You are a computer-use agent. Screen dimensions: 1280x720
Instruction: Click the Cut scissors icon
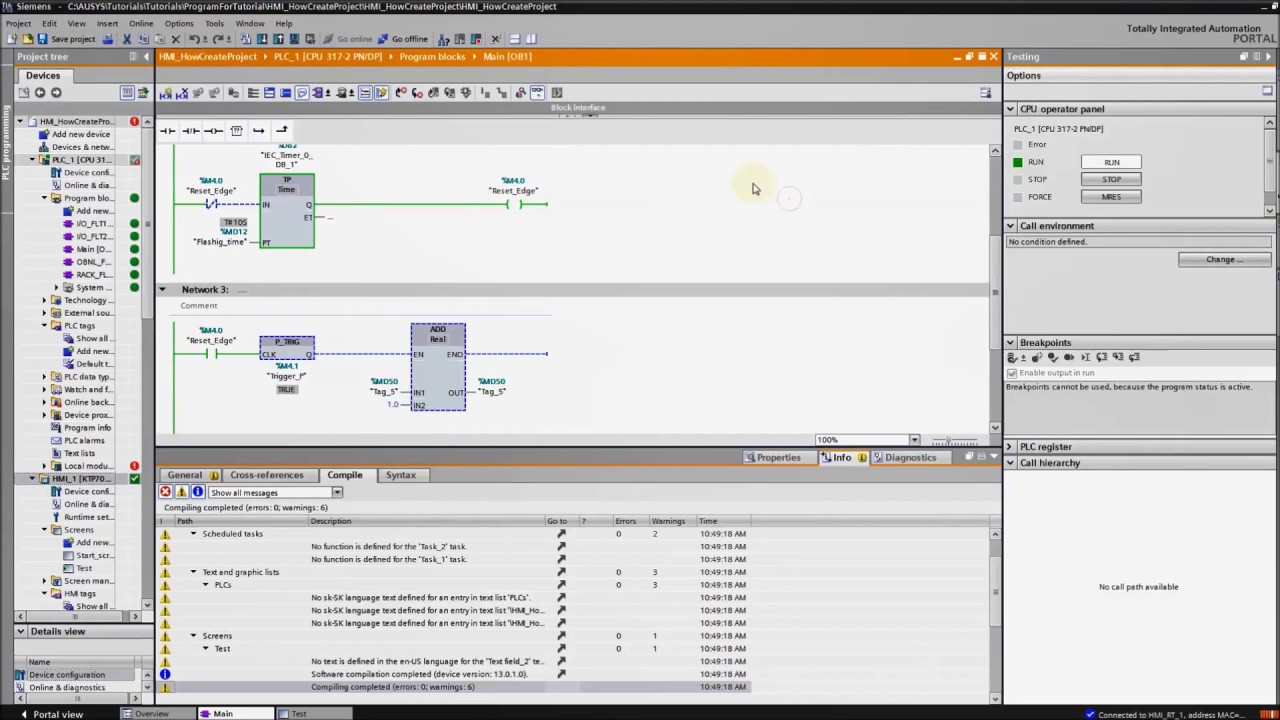[x=127, y=39]
